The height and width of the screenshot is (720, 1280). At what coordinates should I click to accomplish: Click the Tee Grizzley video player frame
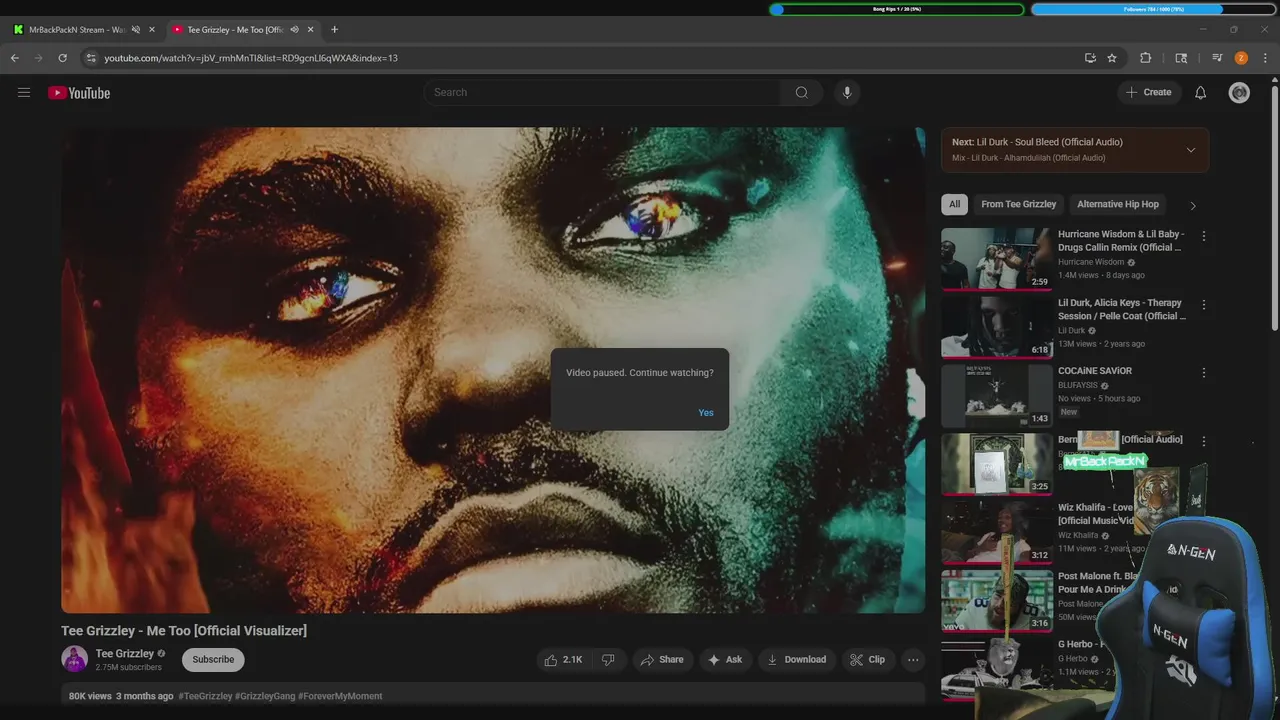(x=493, y=370)
